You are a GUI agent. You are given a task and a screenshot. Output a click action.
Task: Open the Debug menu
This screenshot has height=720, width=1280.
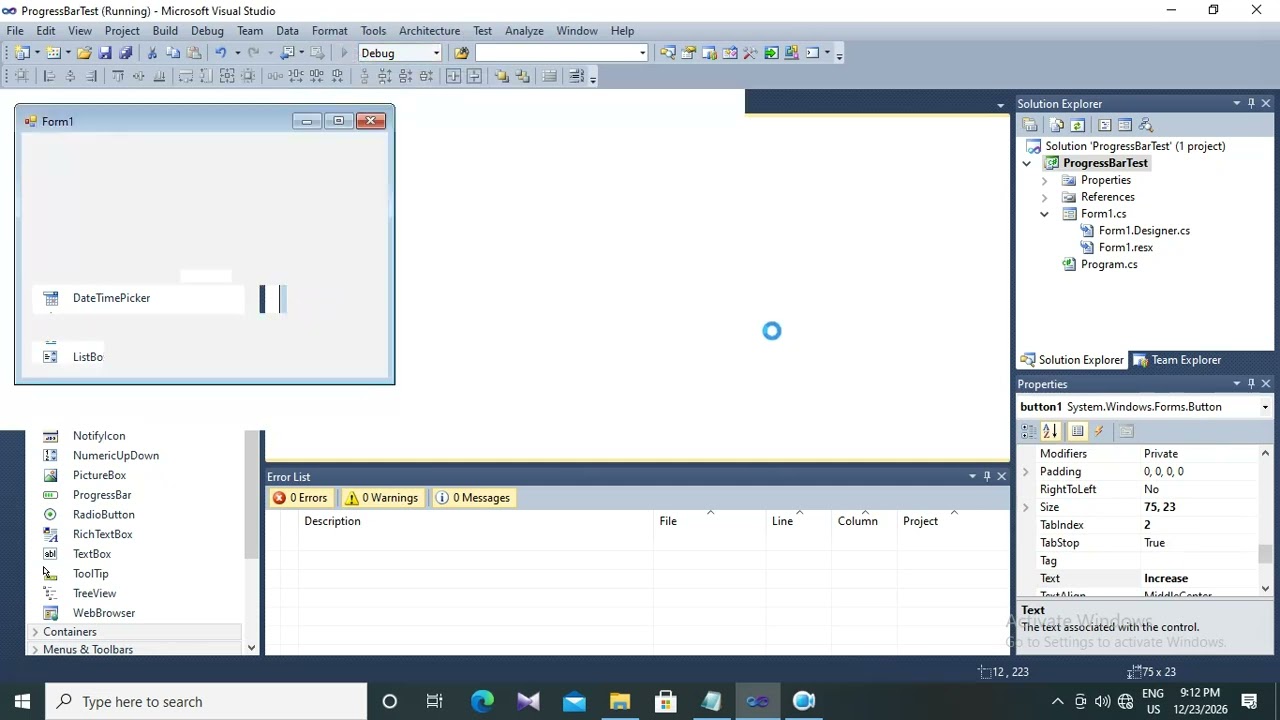pyautogui.click(x=207, y=31)
